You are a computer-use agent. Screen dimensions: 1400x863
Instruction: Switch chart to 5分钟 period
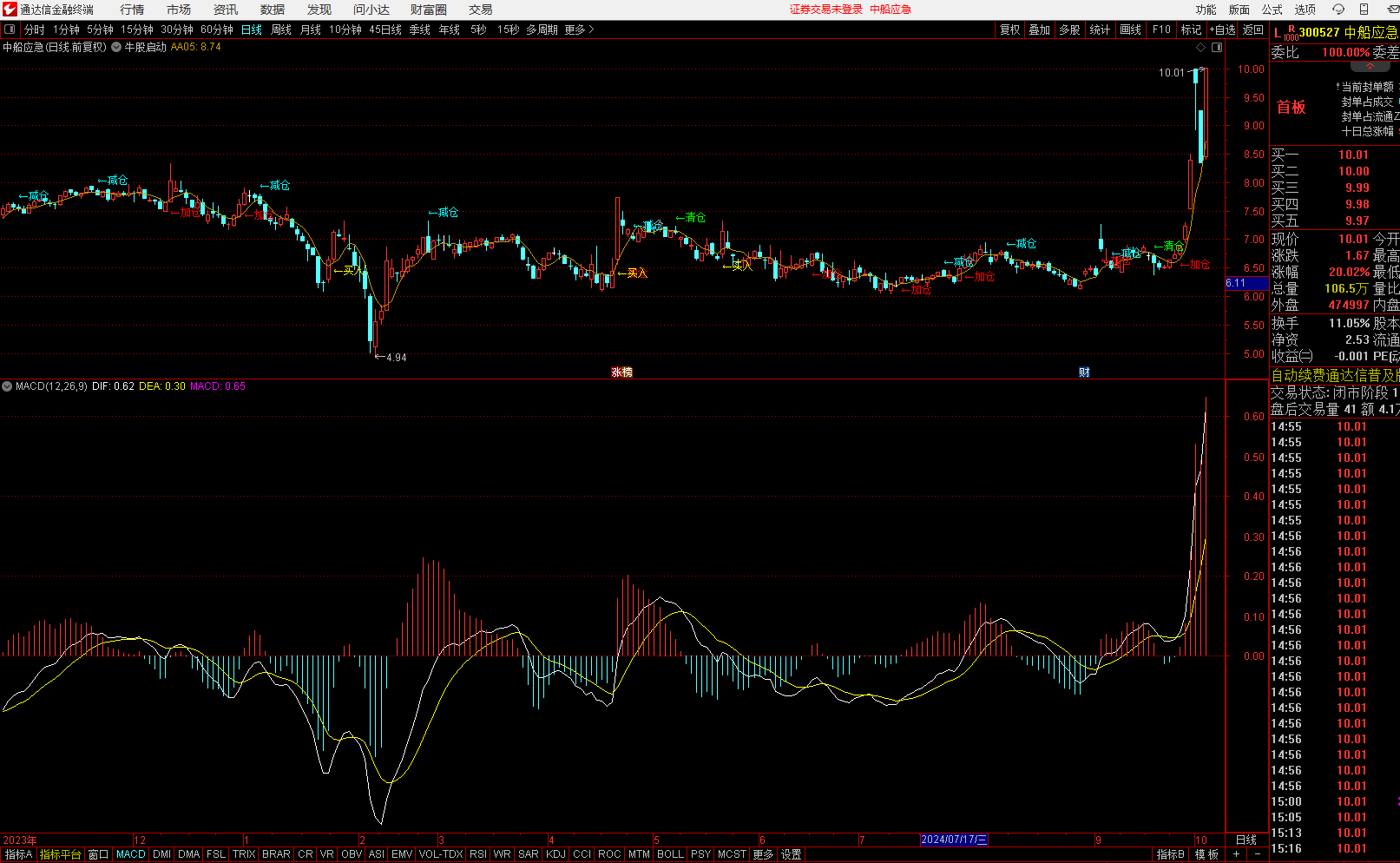pos(100,30)
